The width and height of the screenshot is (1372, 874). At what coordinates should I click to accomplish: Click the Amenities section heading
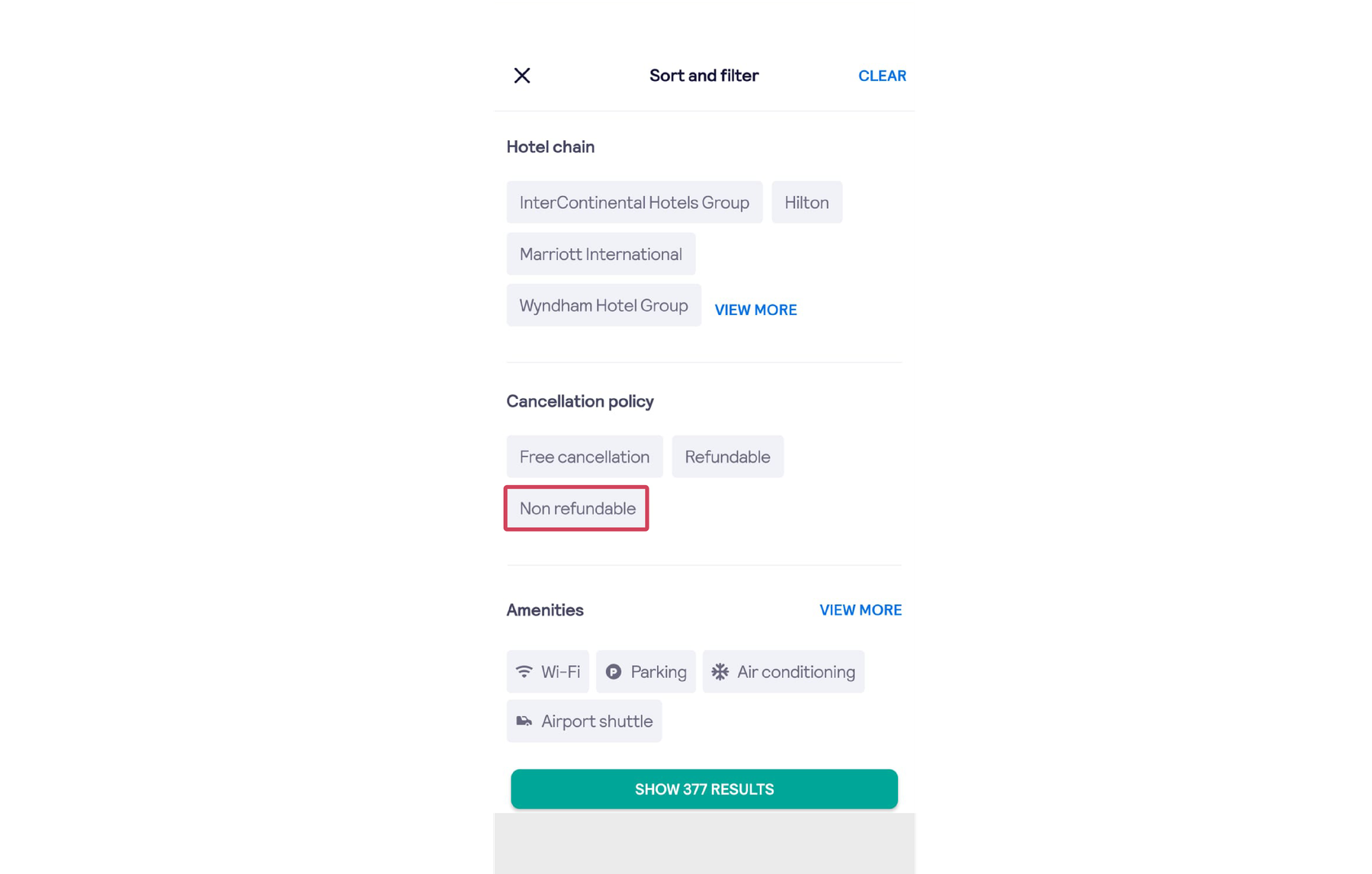(x=545, y=610)
